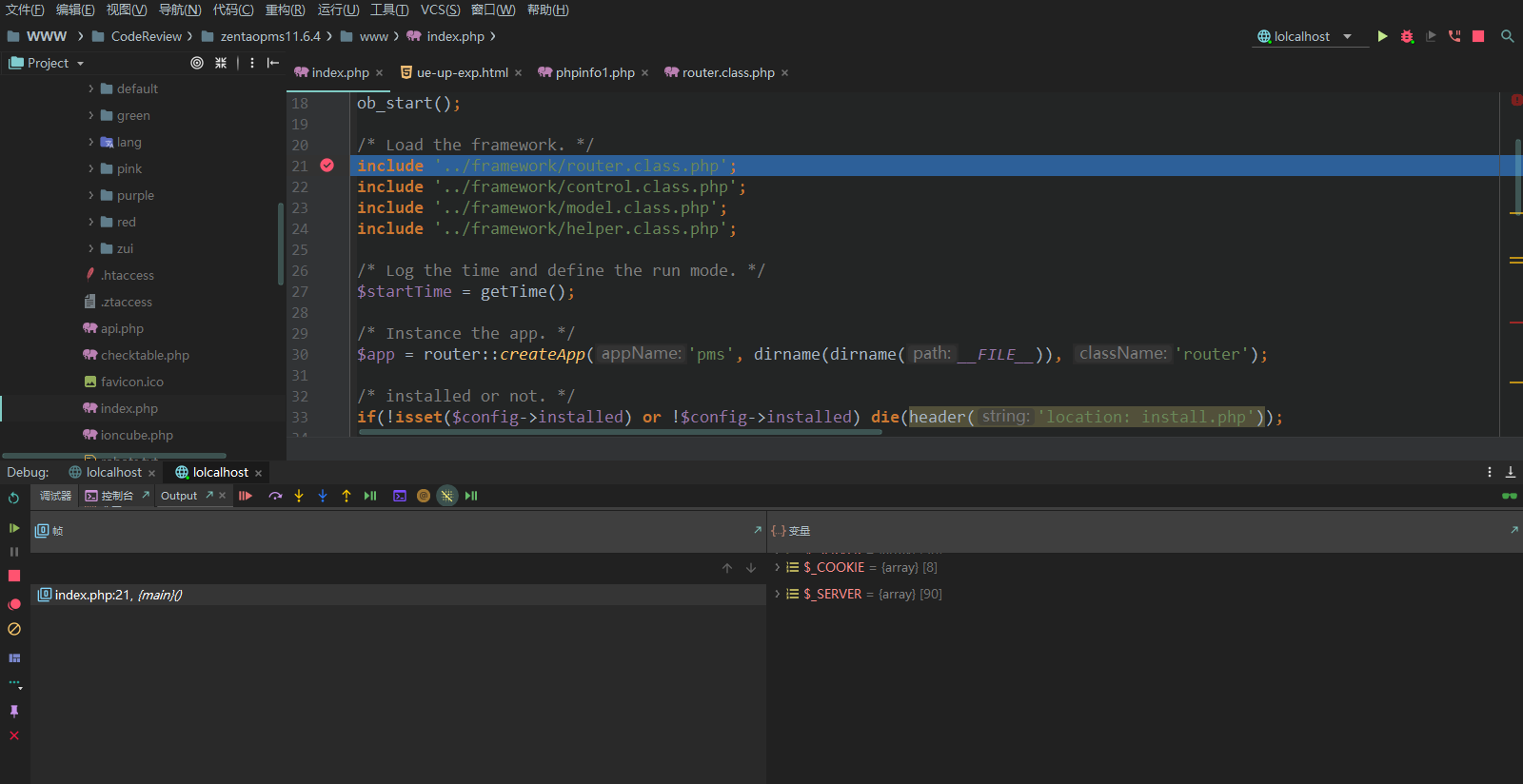The image size is (1523, 784).
Task: Click the Debug bug icon in top toolbar
Action: (1407, 36)
